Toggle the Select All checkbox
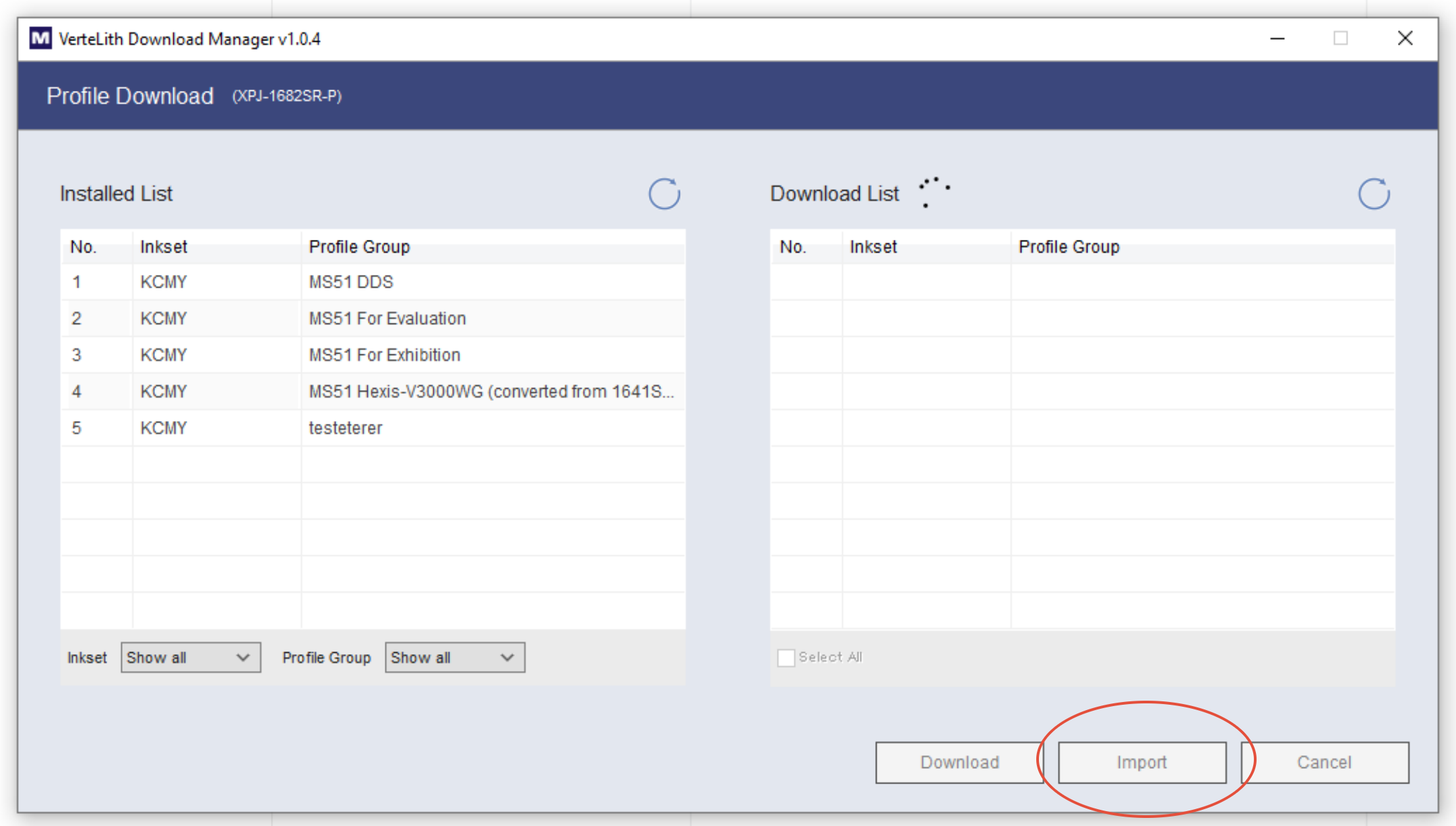This screenshot has width=1456, height=826. coord(786,658)
